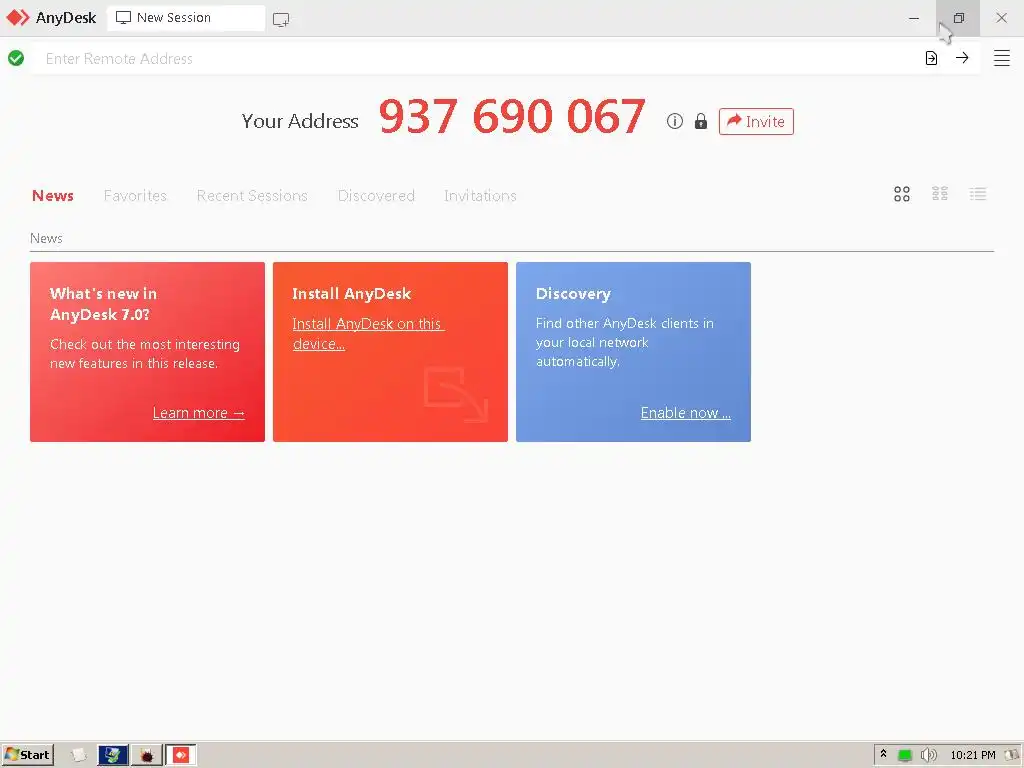Click the green tray status icon
Viewport: 1024px width, 768px height.
coord(904,755)
